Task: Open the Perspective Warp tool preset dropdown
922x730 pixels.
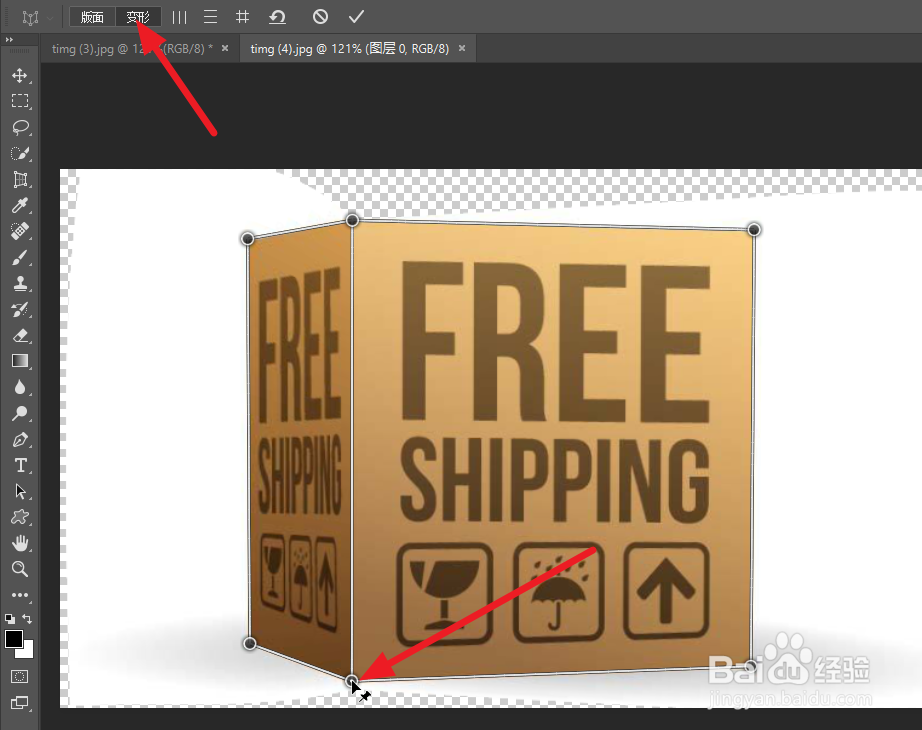Action: tap(49, 18)
